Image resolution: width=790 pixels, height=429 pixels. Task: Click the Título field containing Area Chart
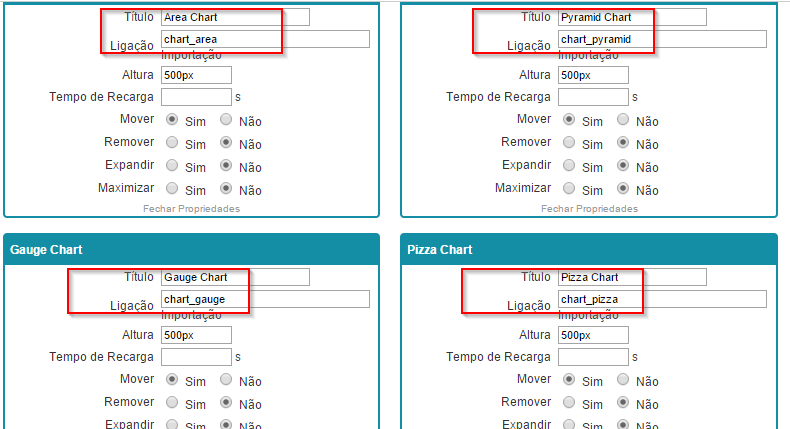click(x=235, y=17)
